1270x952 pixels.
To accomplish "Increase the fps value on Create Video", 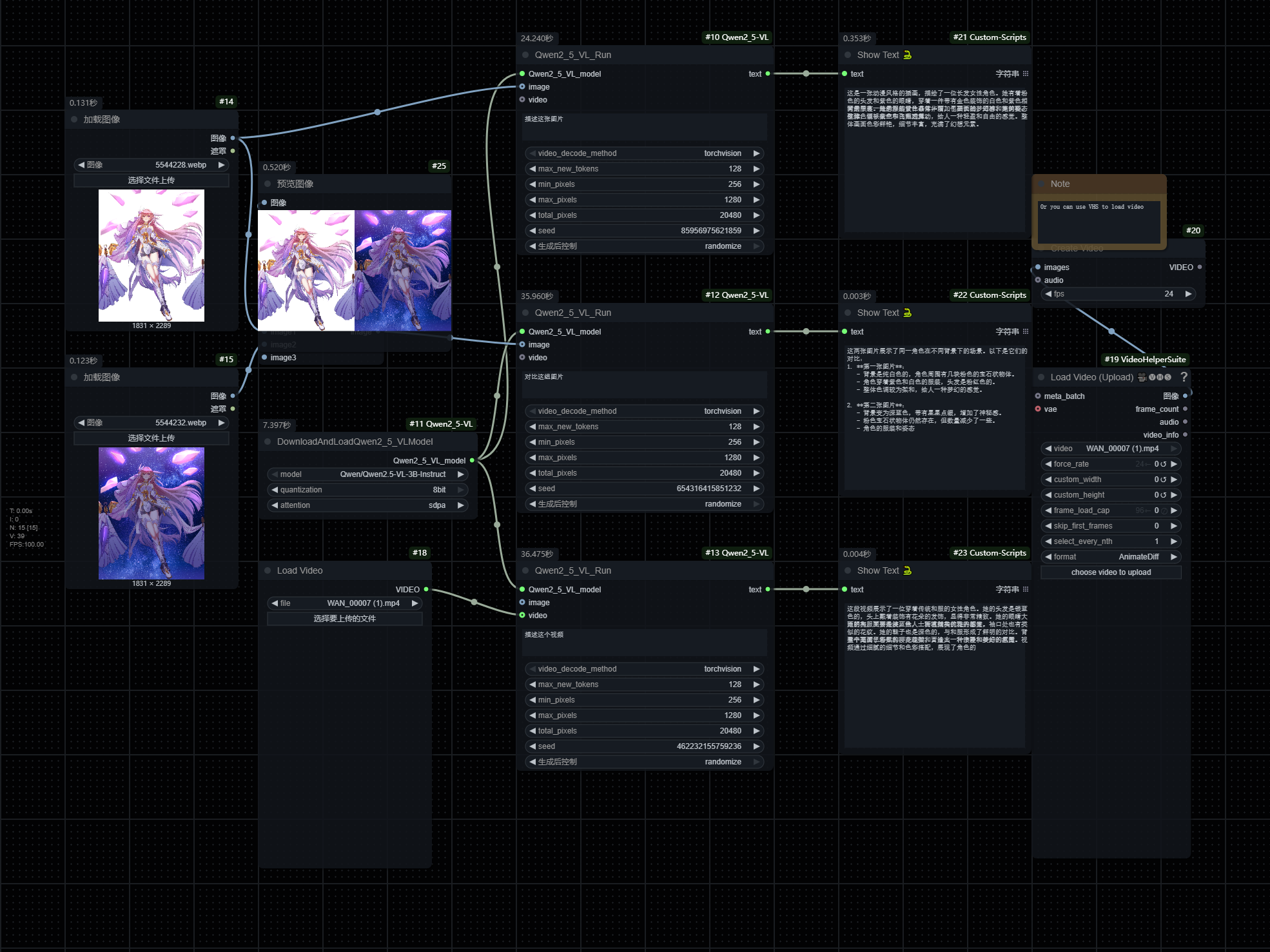I will [1187, 294].
